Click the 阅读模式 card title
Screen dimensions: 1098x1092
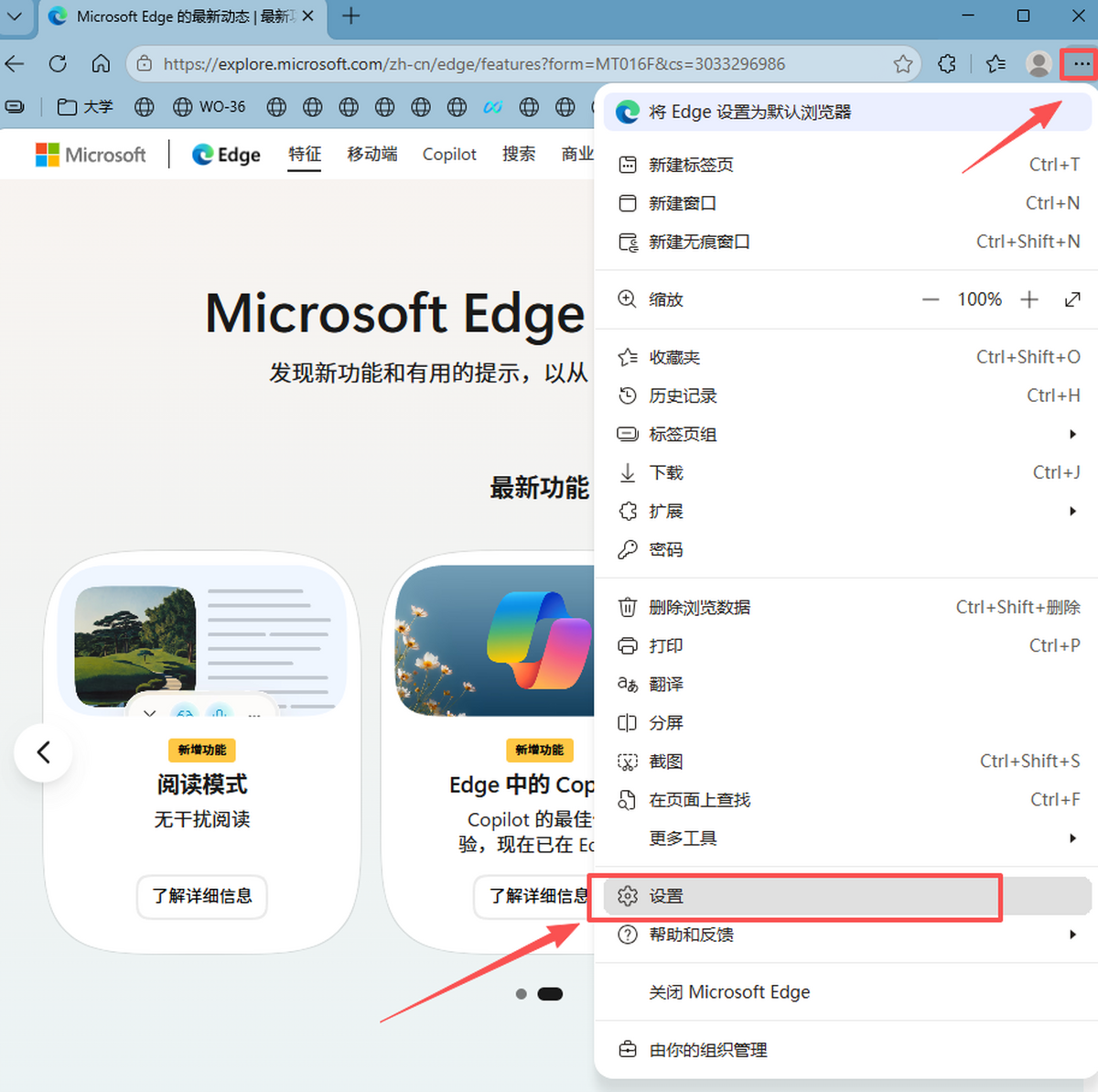[202, 784]
